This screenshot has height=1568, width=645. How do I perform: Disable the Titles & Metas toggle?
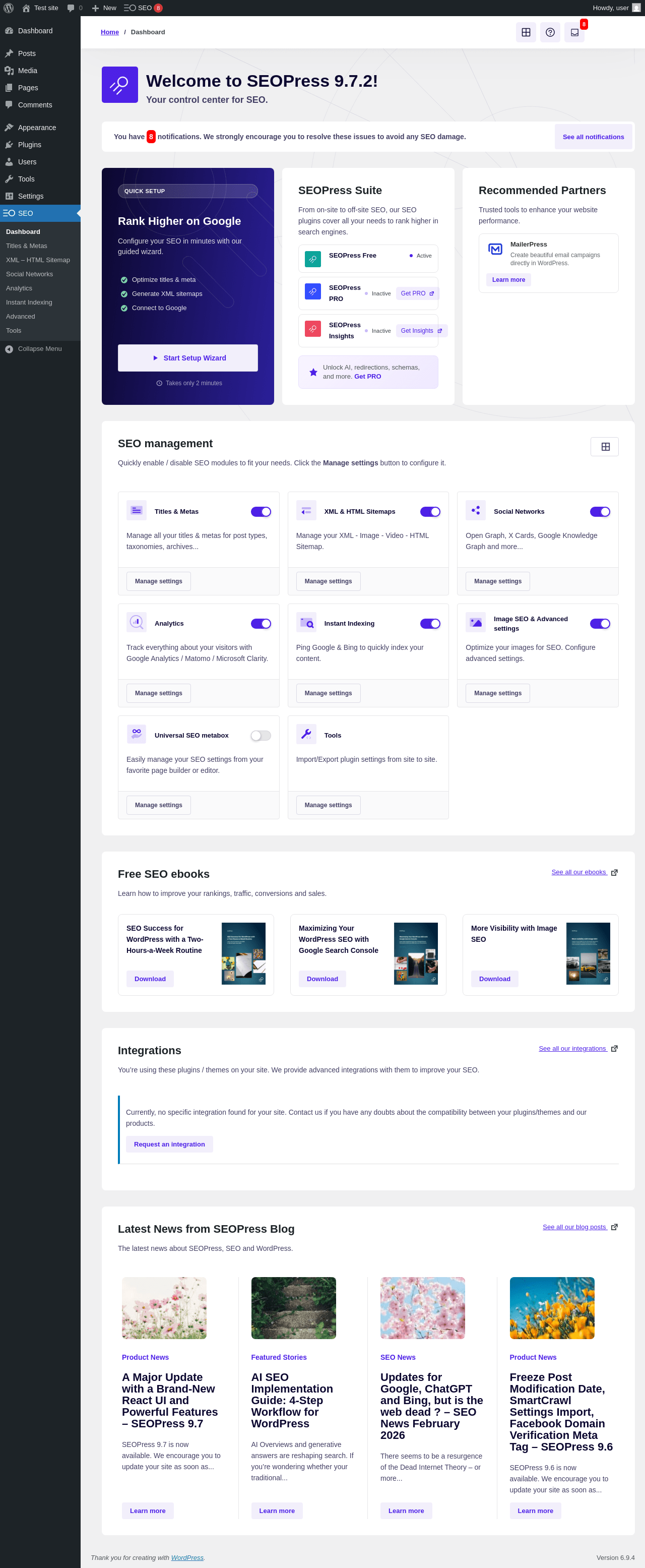coord(261,512)
